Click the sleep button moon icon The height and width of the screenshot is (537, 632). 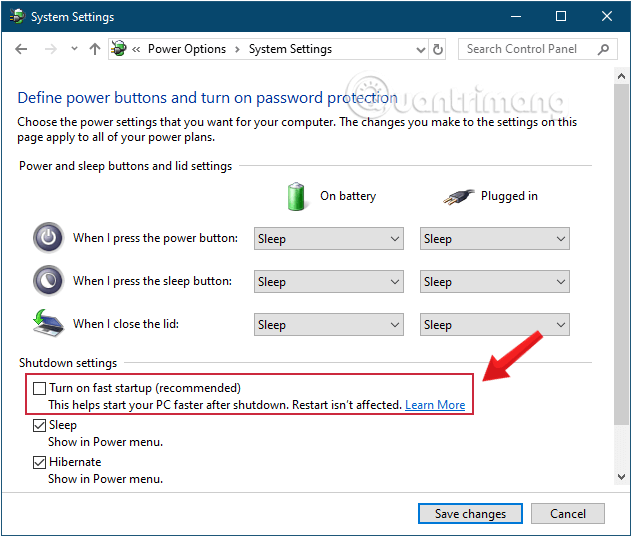[48, 281]
